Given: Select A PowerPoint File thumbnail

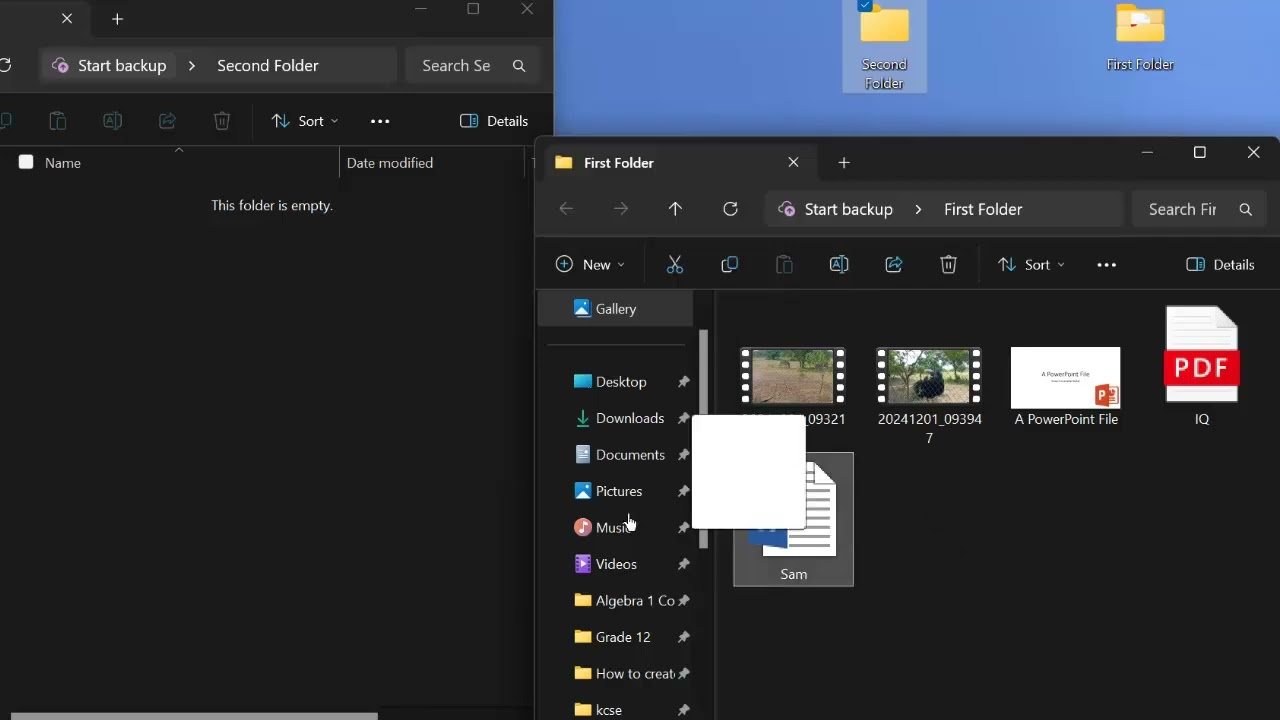Looking at the screenshot, I should tap(1066, 378).
